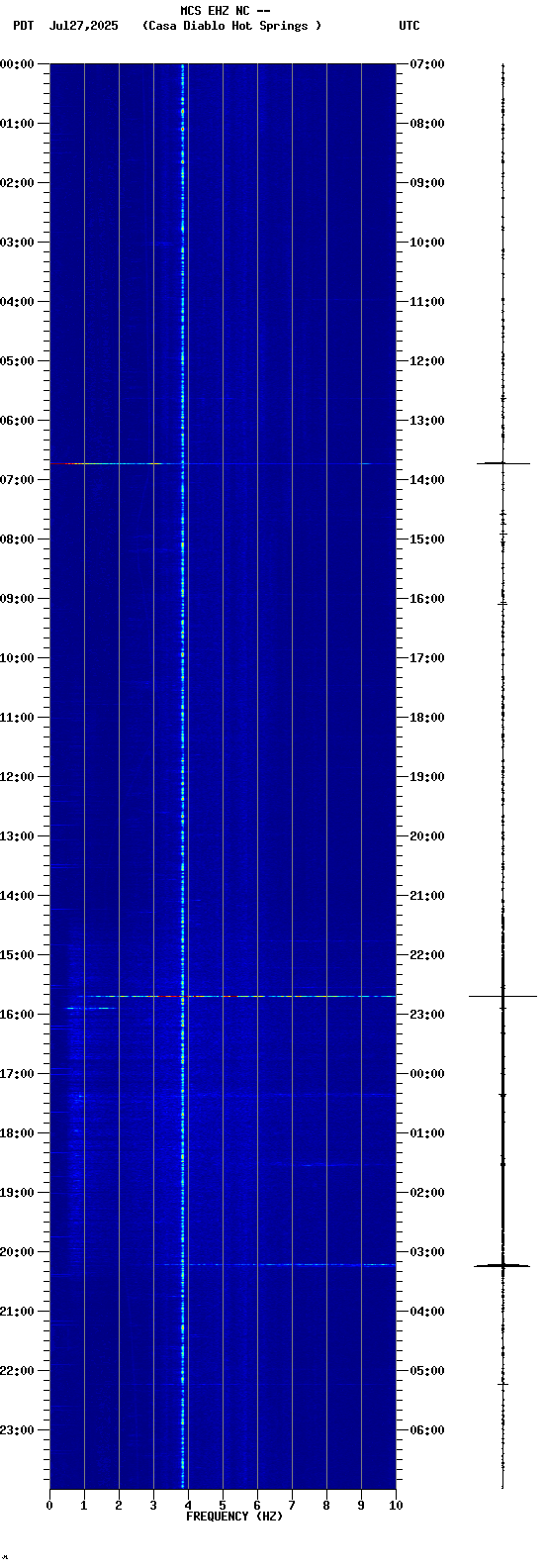Click the 14:00 UTC time label

[x=426, y=479]
